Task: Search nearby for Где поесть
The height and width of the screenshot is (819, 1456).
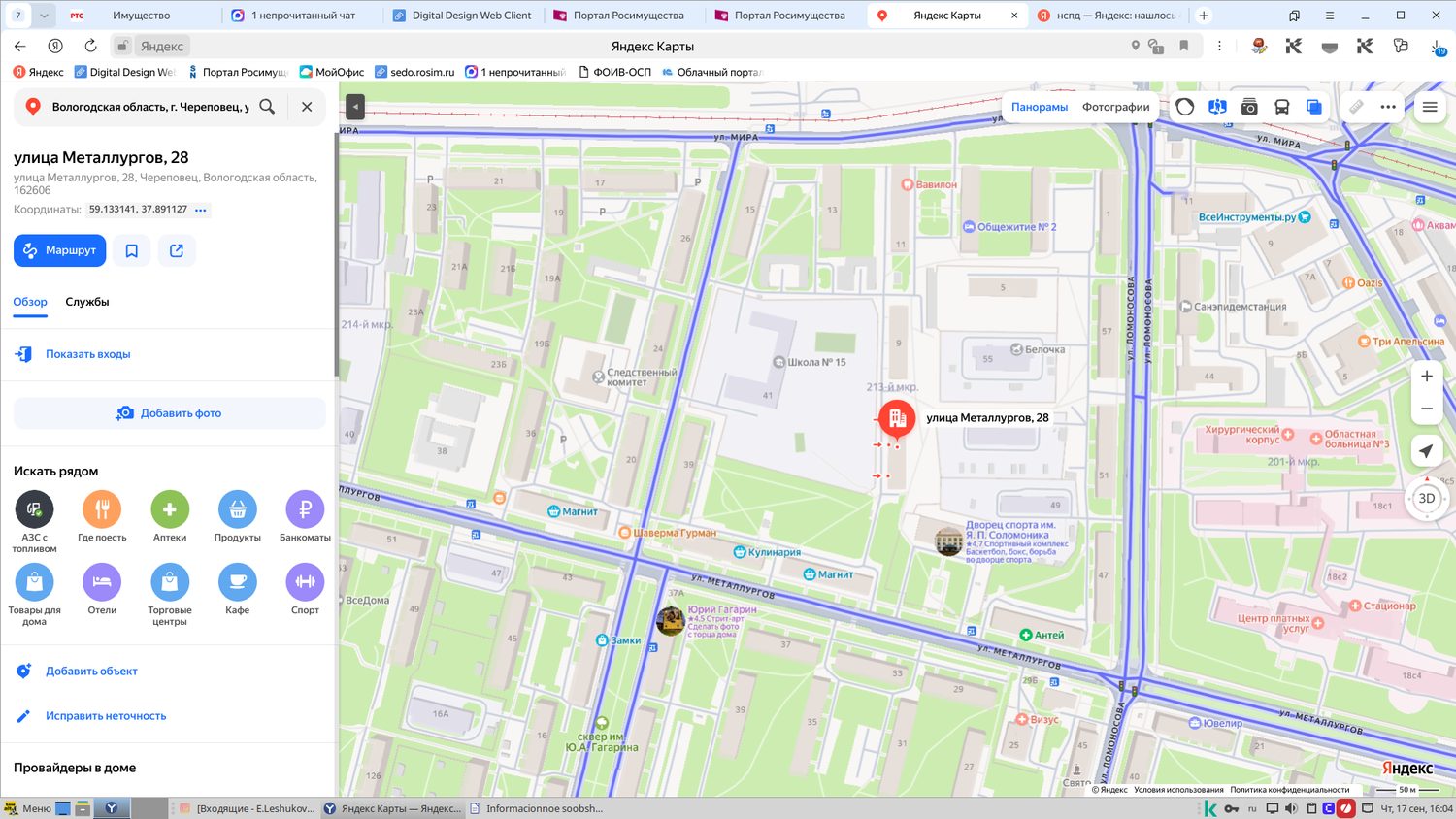Action: coord(102,517)
